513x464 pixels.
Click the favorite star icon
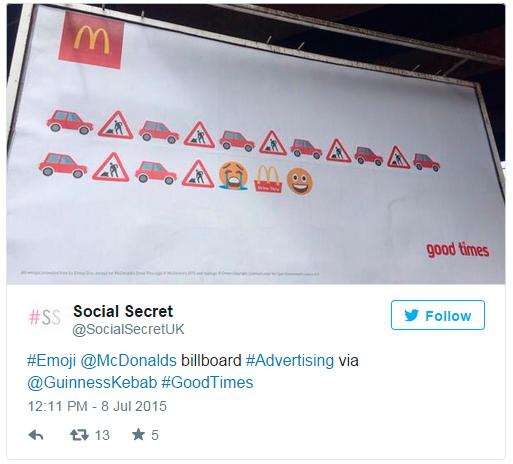[x=138, y=435]
